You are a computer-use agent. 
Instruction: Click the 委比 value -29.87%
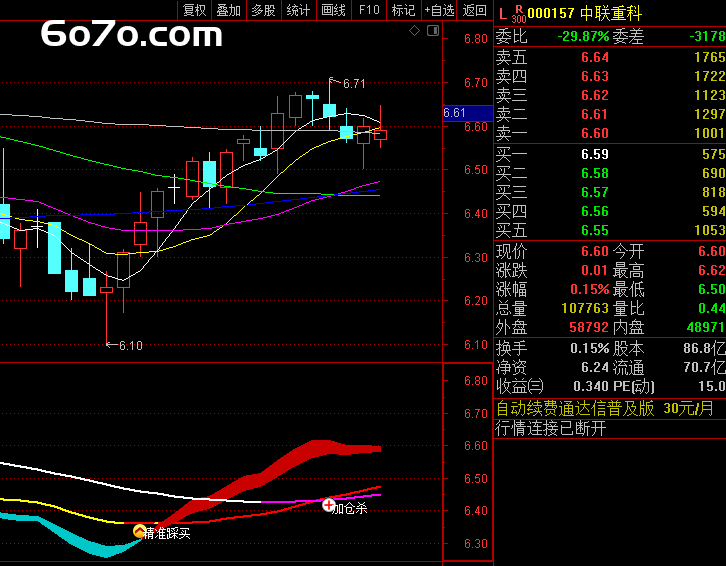583,36
